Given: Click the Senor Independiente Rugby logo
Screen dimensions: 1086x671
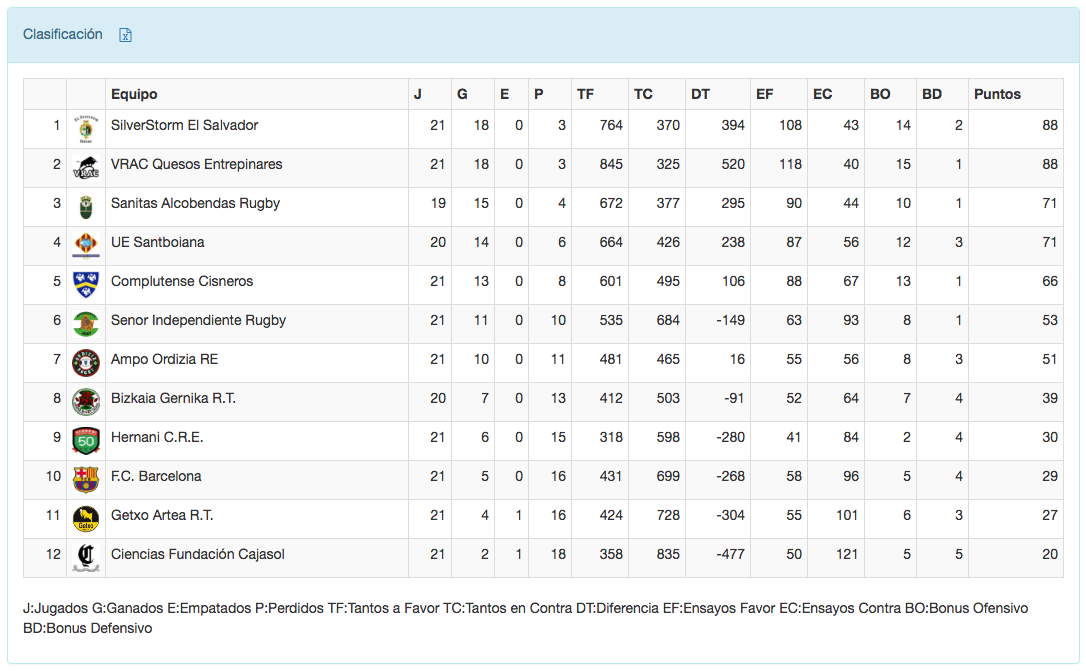Looking at the screenshot, I should [86, 324].
